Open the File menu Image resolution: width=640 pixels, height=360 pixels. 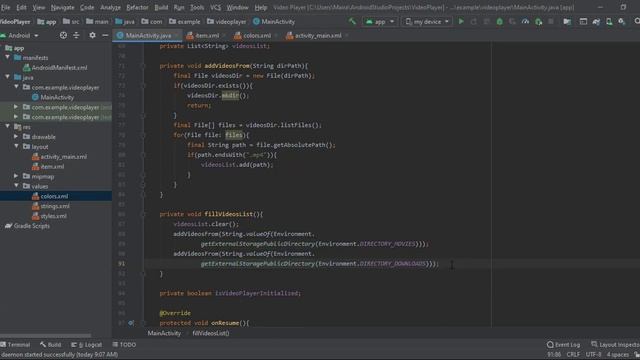pos(6,7)
